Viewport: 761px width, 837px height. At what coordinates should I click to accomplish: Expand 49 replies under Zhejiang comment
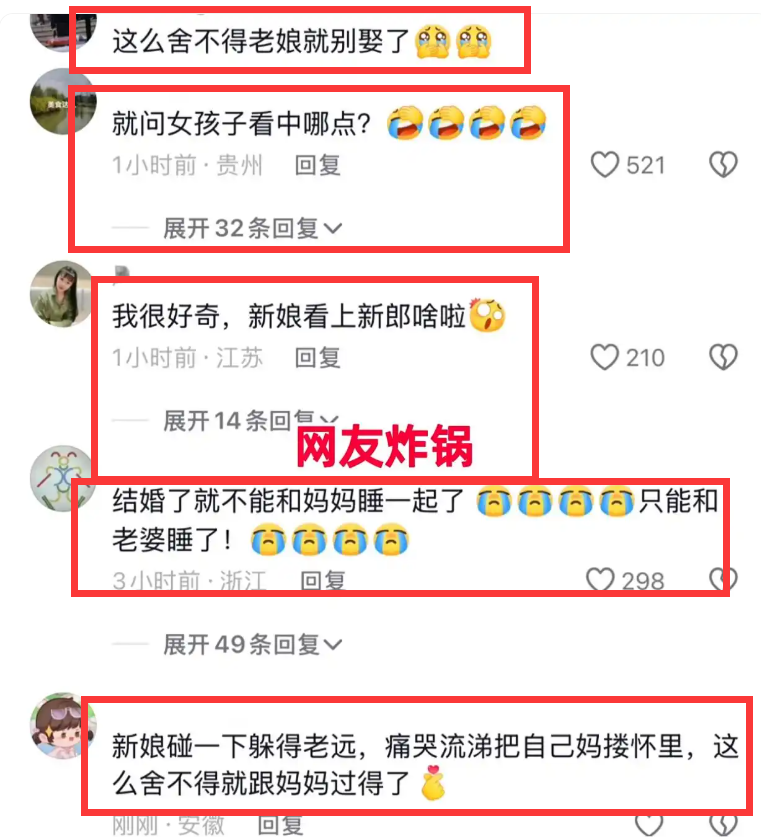[252, 644]
